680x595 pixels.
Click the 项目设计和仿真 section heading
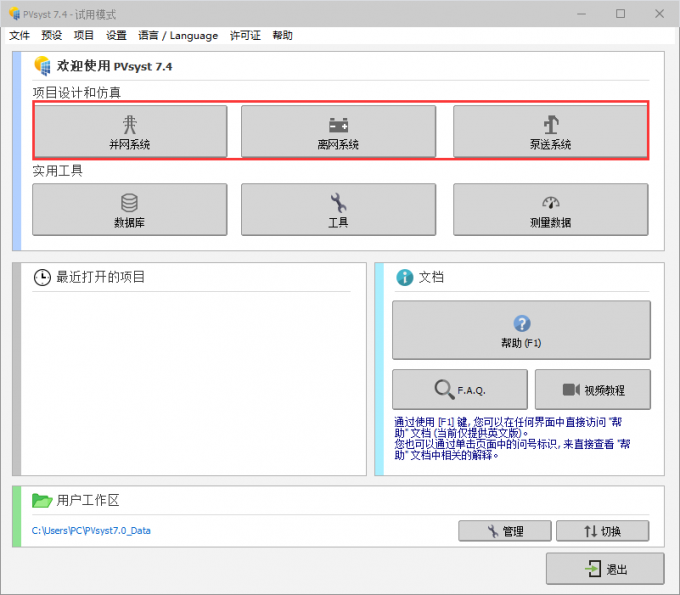click(x=77, y=92)
